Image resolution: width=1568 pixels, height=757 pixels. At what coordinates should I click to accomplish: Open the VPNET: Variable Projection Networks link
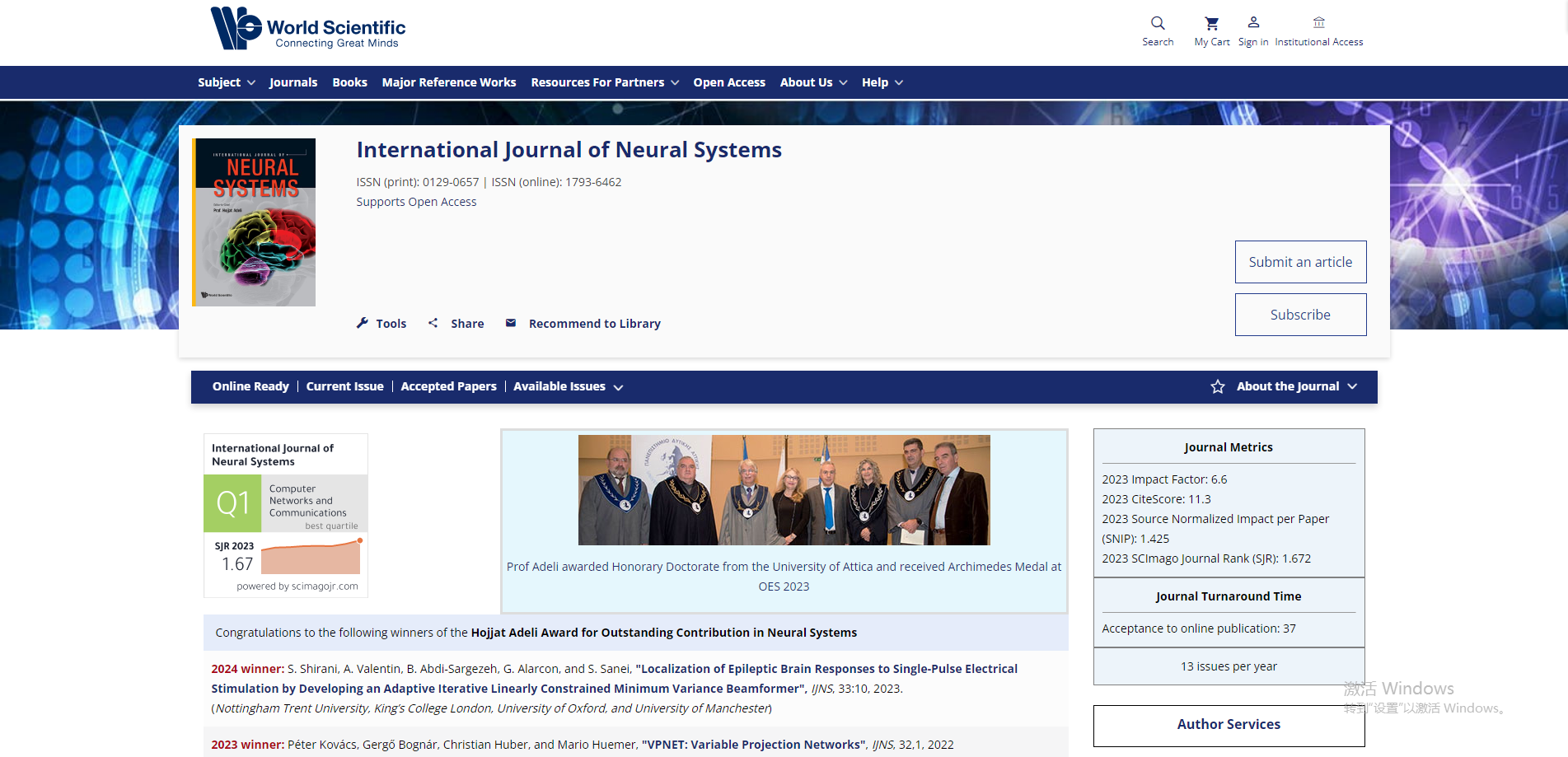754,745
